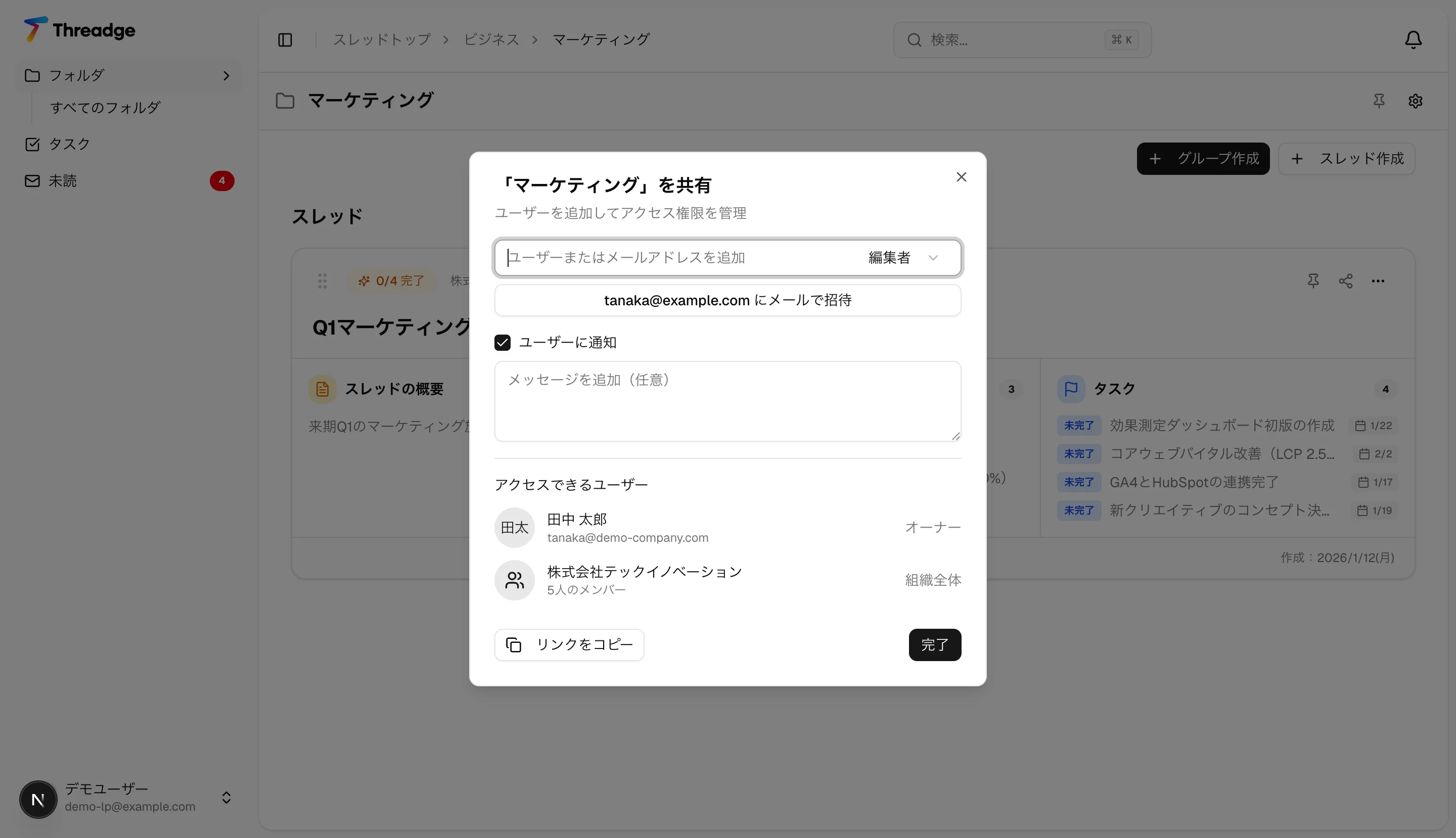The height and width of the screenshot is (838, 1456).
Task: Open the 編集者 permission dropdown
Action: pyautogui.click(x=902, y=257)
